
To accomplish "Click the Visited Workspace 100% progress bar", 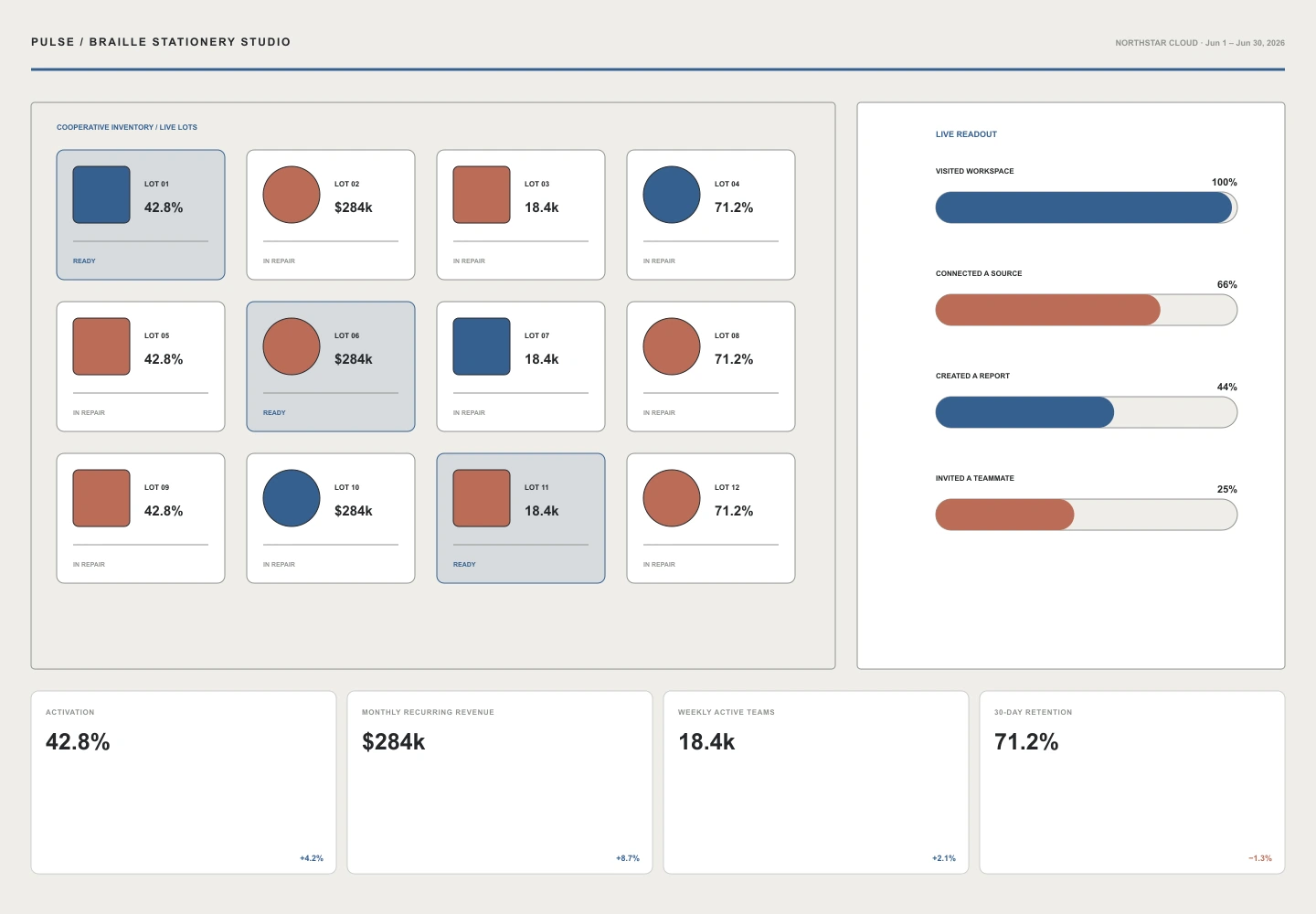I will 1087,207.
